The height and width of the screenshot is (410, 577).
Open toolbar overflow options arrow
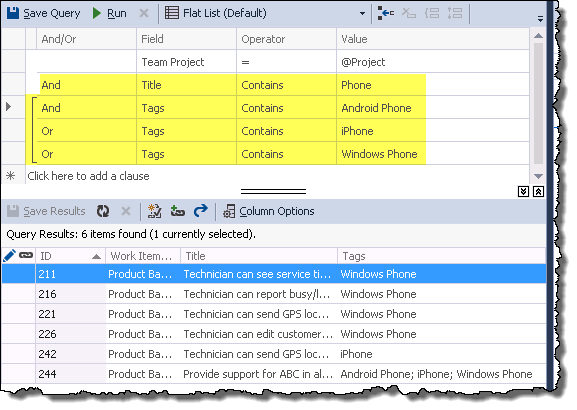(540, 19)
